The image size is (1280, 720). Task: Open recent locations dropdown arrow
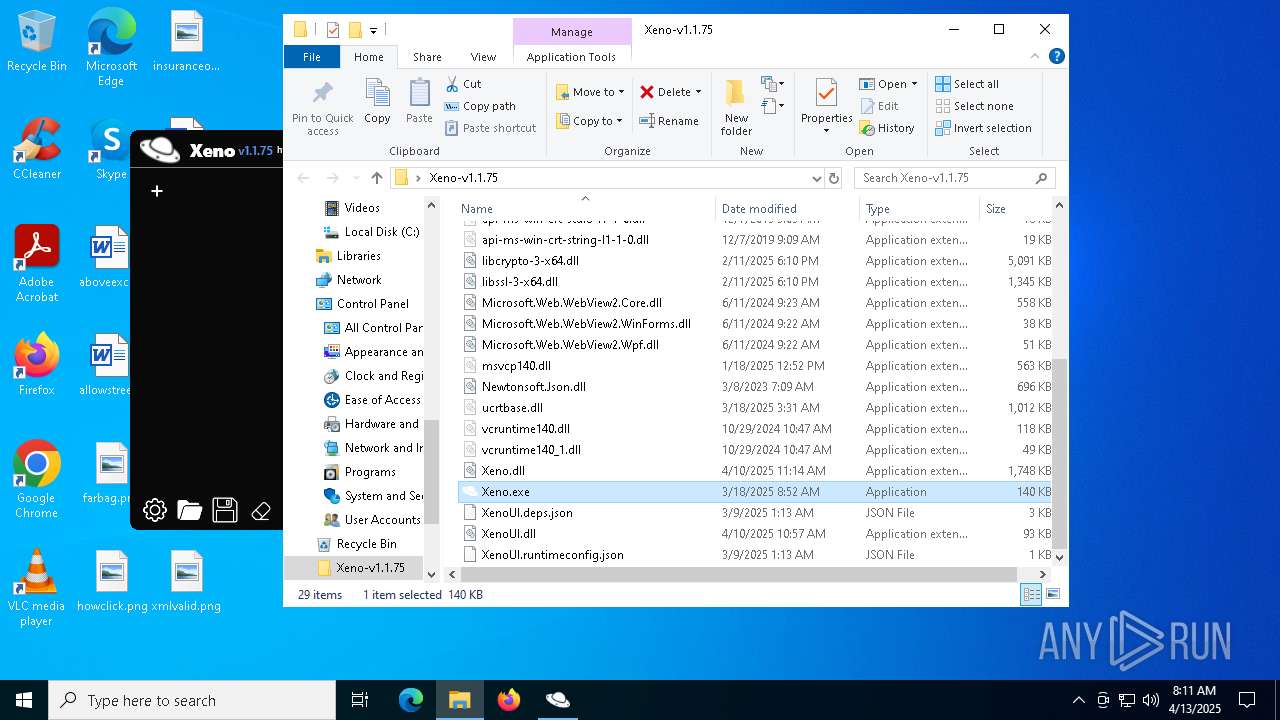(354, 178)
